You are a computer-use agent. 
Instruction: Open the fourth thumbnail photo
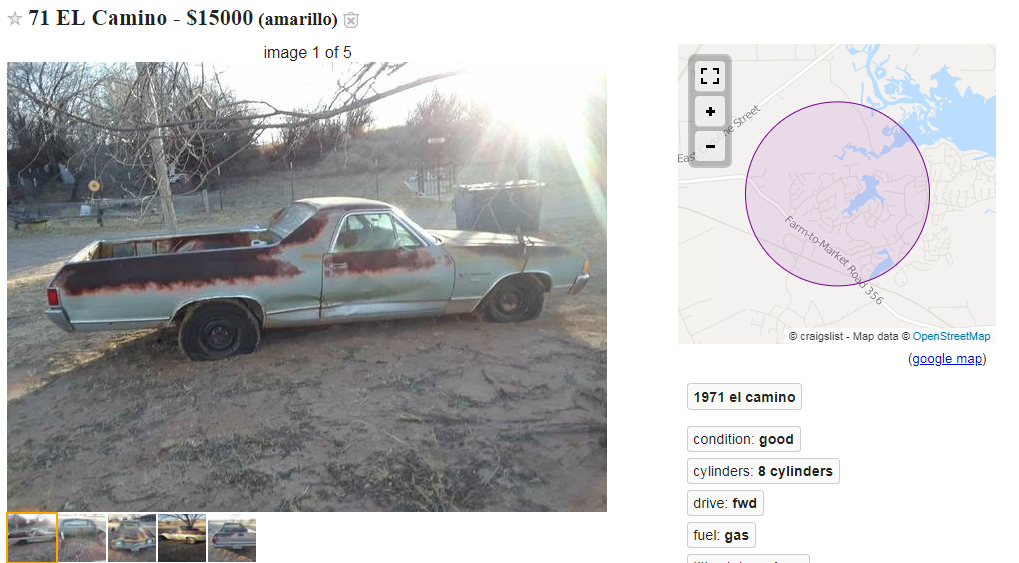point(182,538)
